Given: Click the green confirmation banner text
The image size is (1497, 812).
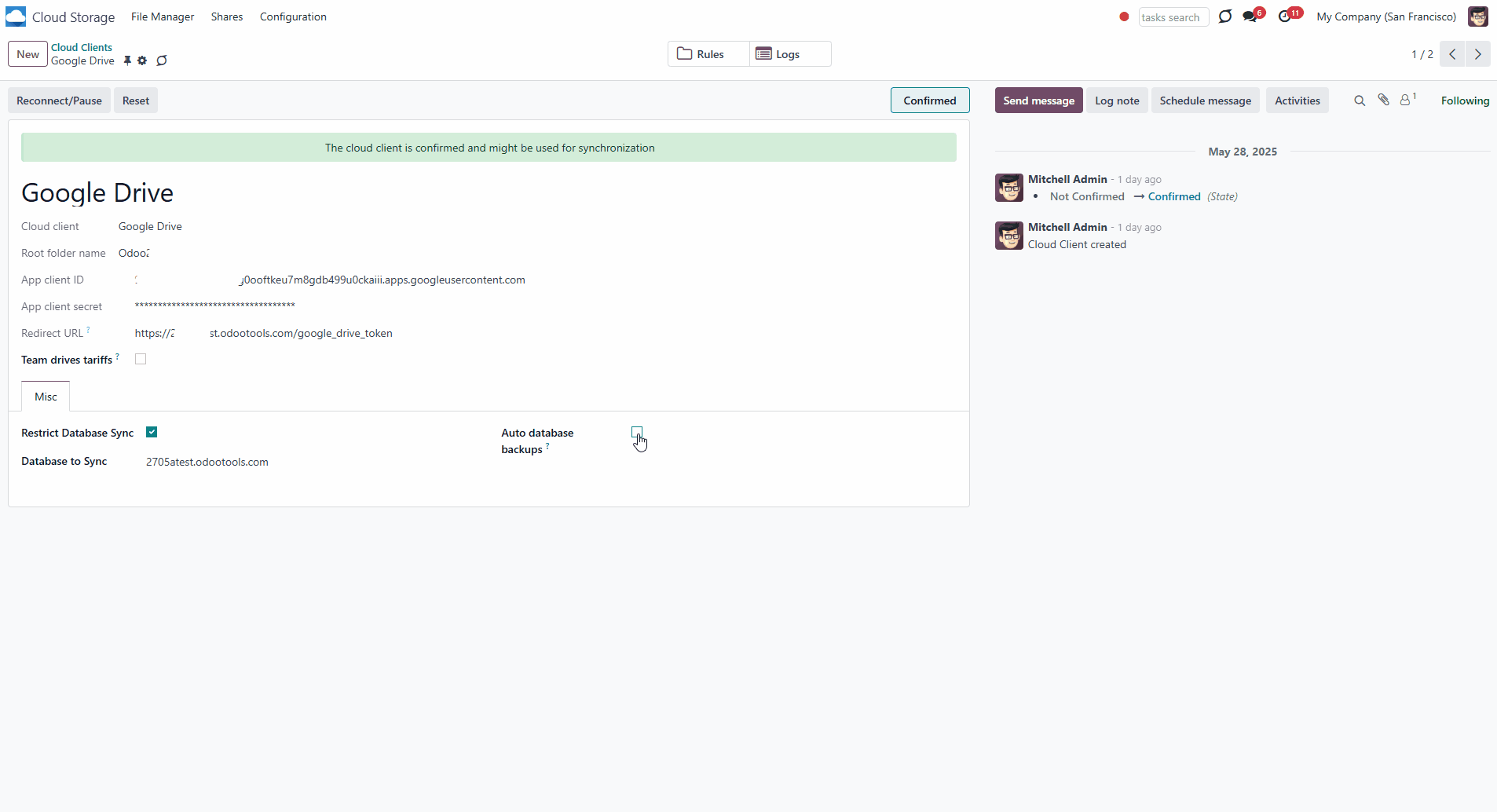Looking at the screenshot, I should coord(489,148).
